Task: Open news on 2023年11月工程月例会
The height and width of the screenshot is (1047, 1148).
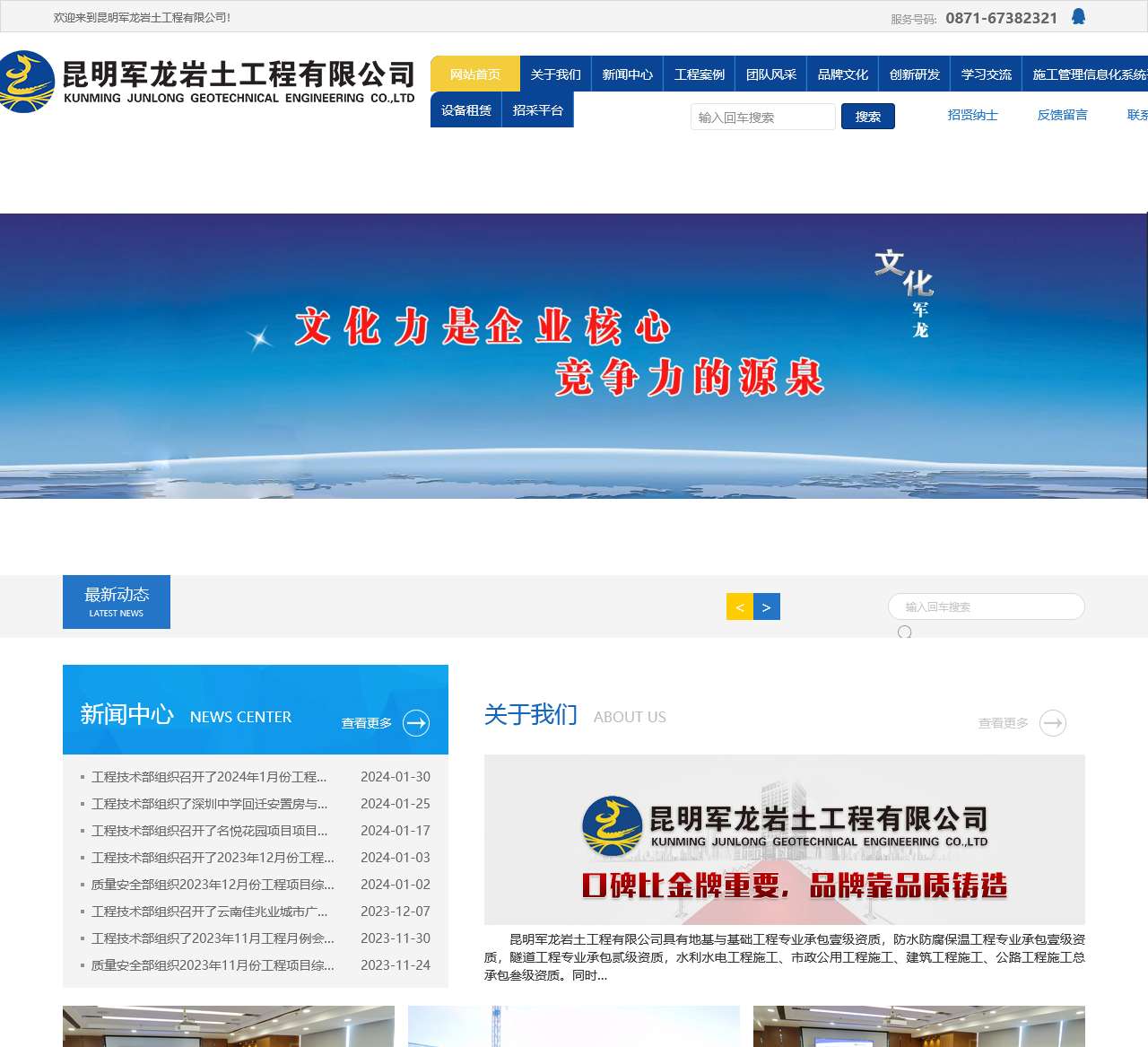Action: 213,938
